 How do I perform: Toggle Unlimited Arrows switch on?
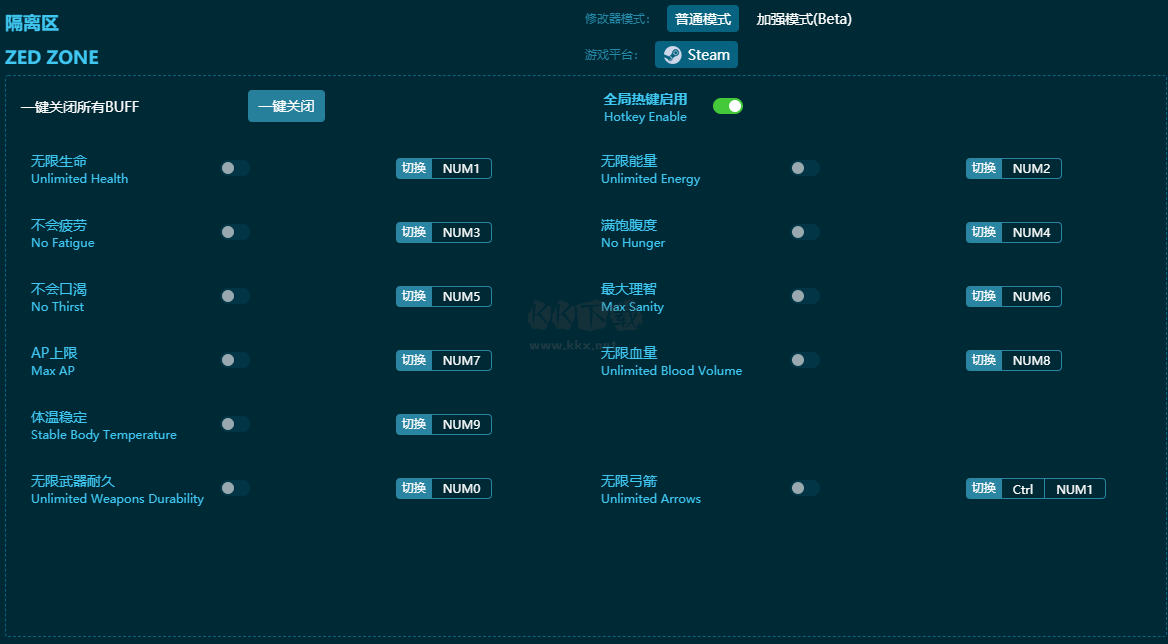coord(805,488)
